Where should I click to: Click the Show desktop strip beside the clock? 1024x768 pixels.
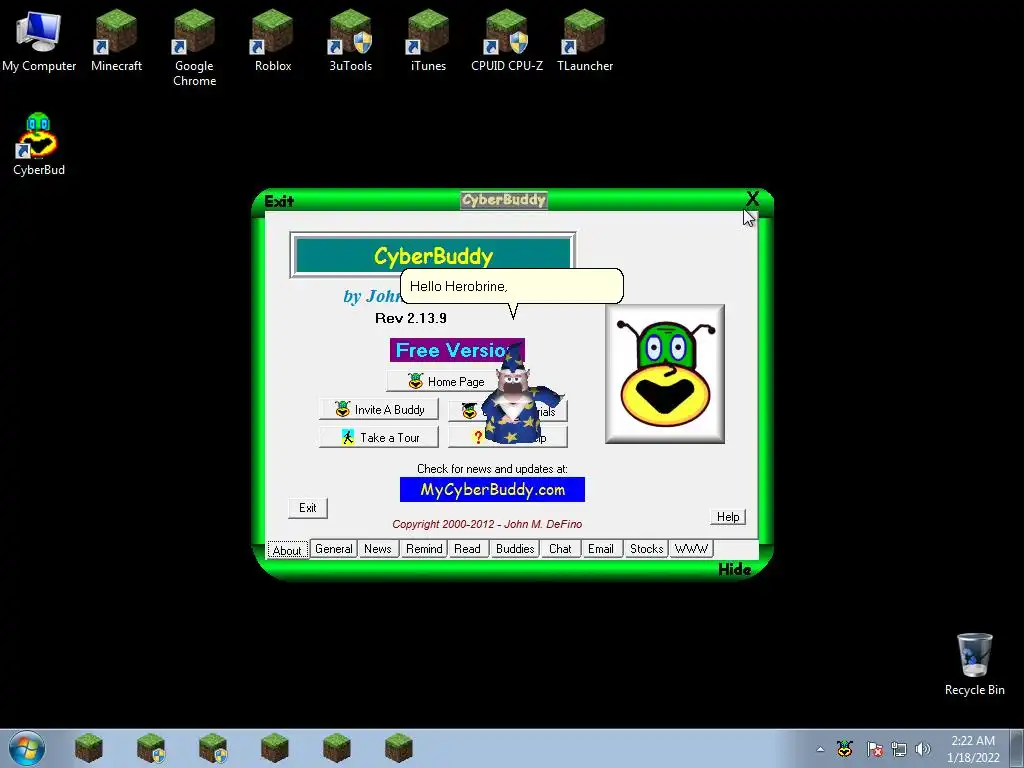(x=1016, y=748)
